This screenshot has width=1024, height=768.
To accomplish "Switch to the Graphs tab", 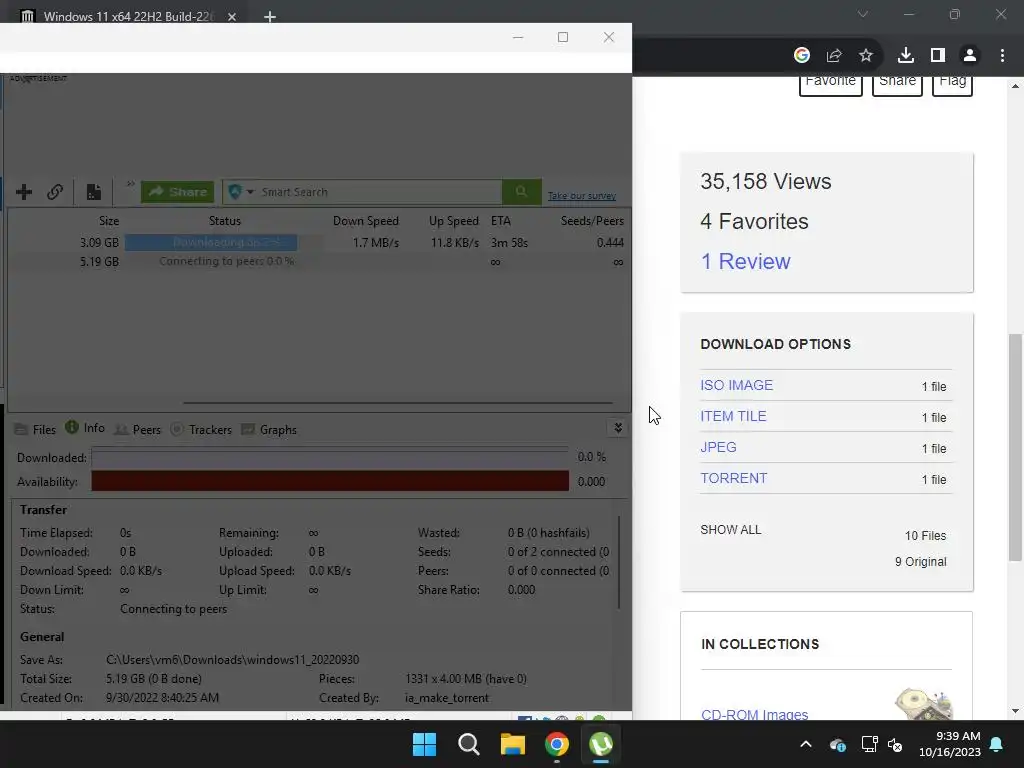I will point(269,430).
